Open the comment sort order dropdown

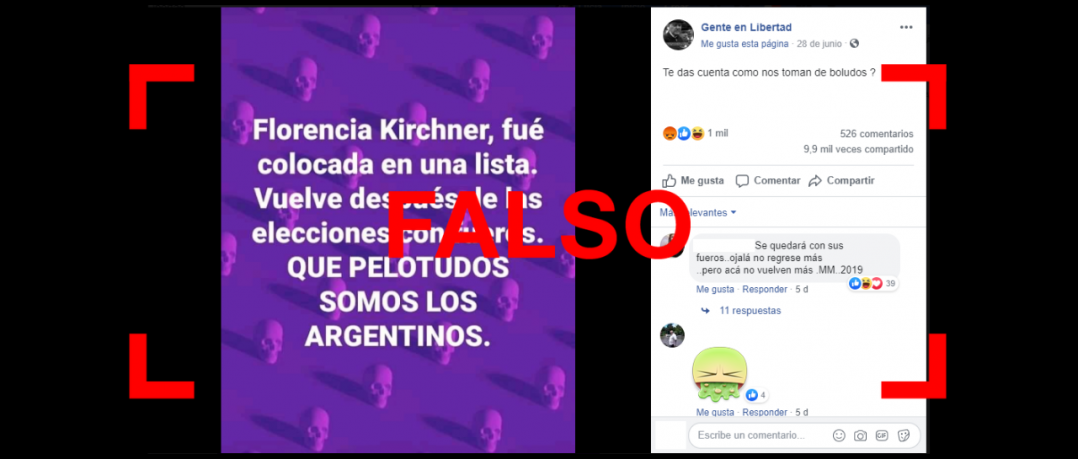click(697, 213)
